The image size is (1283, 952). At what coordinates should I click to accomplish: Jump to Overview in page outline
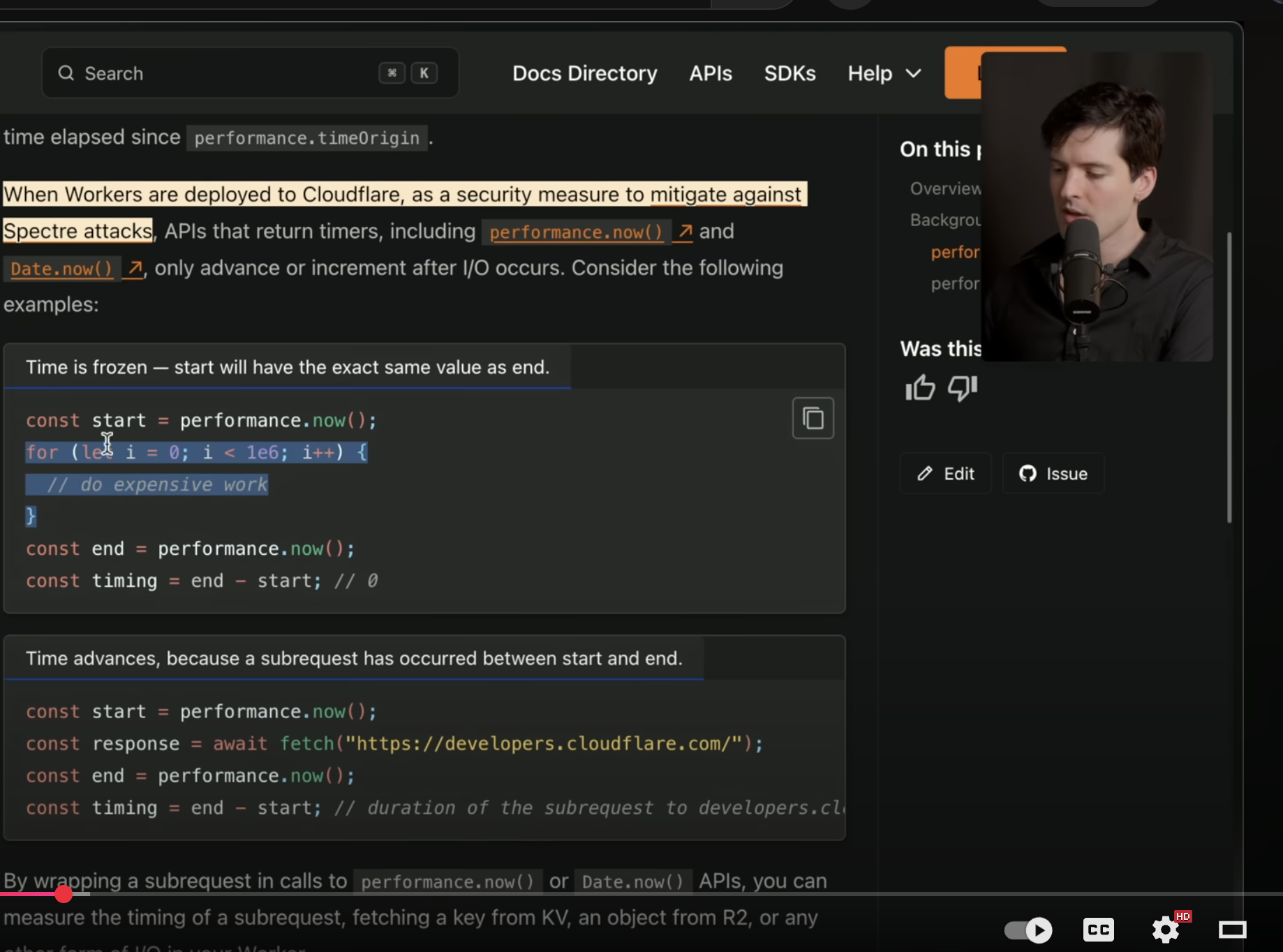(945, 188)
